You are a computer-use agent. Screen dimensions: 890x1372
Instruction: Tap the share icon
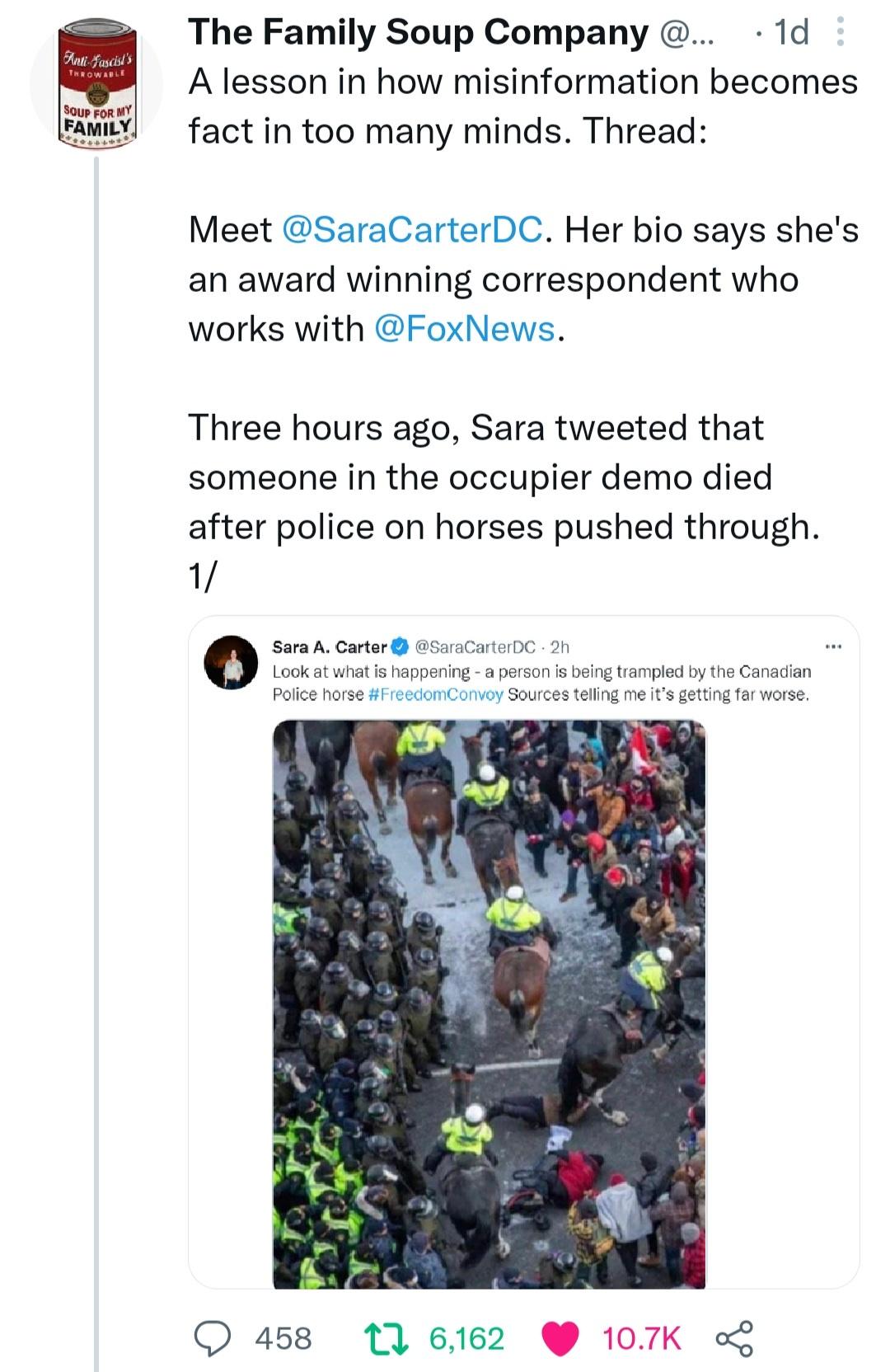pos(733,1337)
